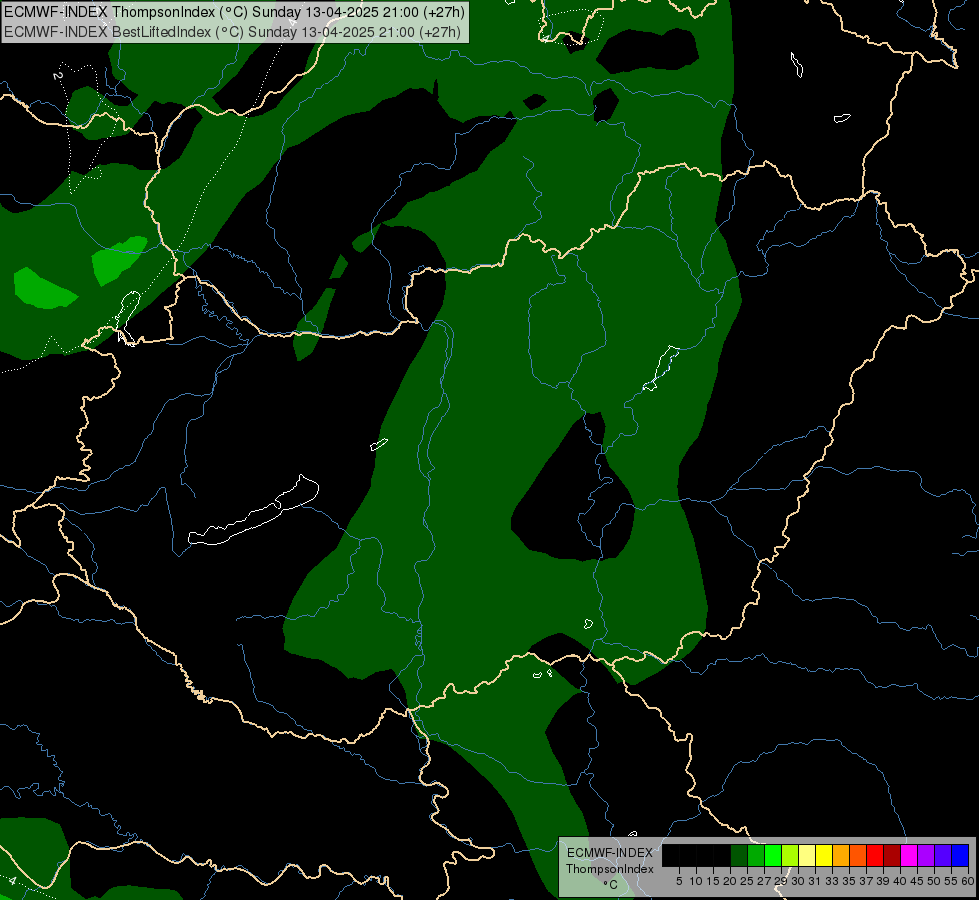Pick the orange 33-35 legend swatch
This screenshot has width=979, height=900.
(841, 855)
